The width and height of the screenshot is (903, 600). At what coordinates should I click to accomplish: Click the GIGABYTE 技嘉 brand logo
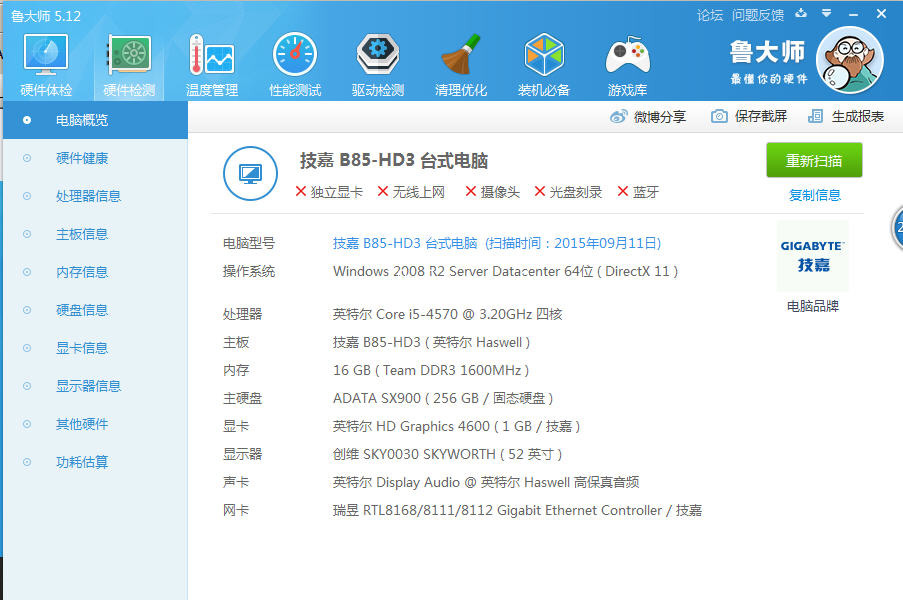(x=813, y=256)
